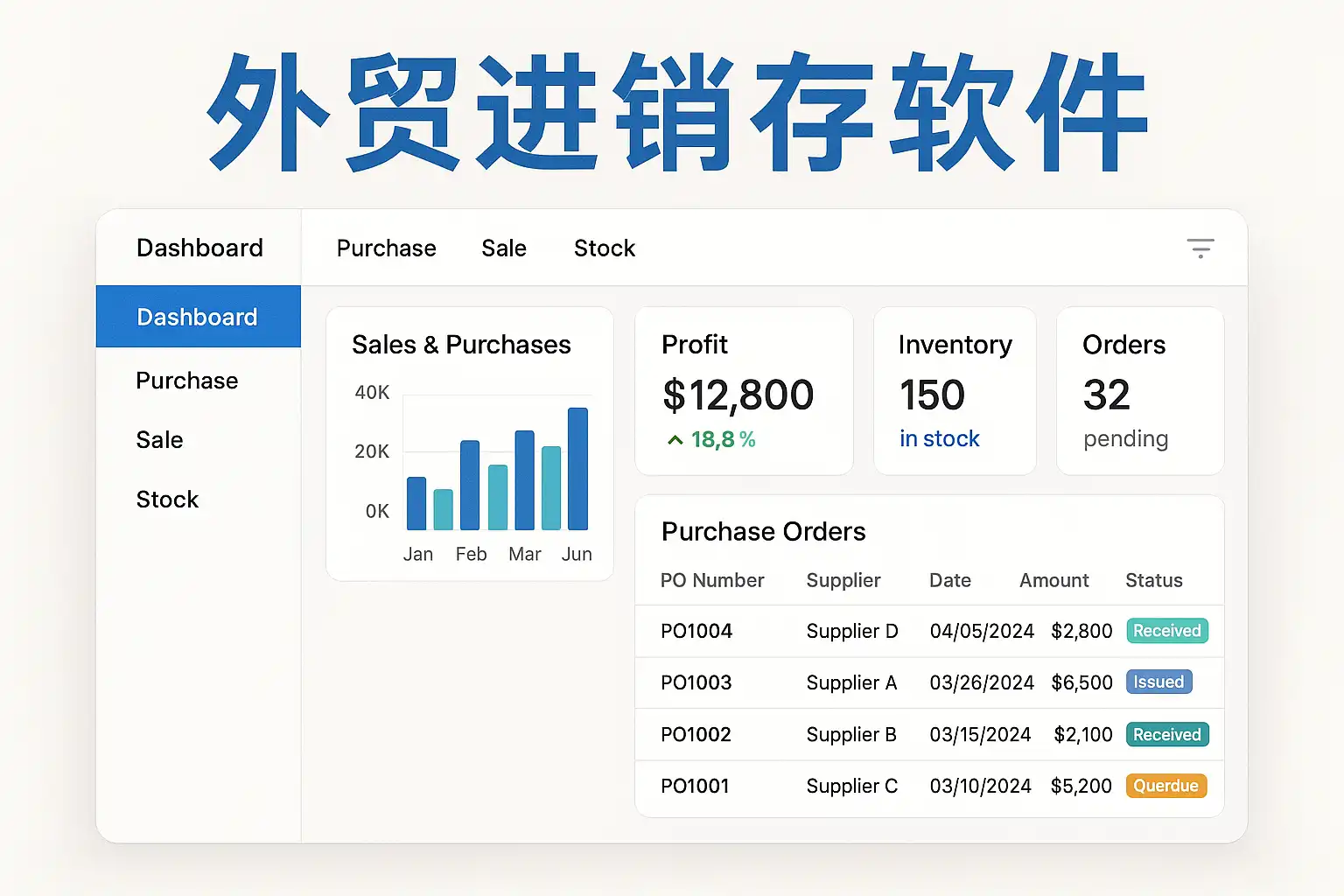1344x896 pixels.
Task: Click the green profit up-arrow indicator
Action: (x=675, y=440)
